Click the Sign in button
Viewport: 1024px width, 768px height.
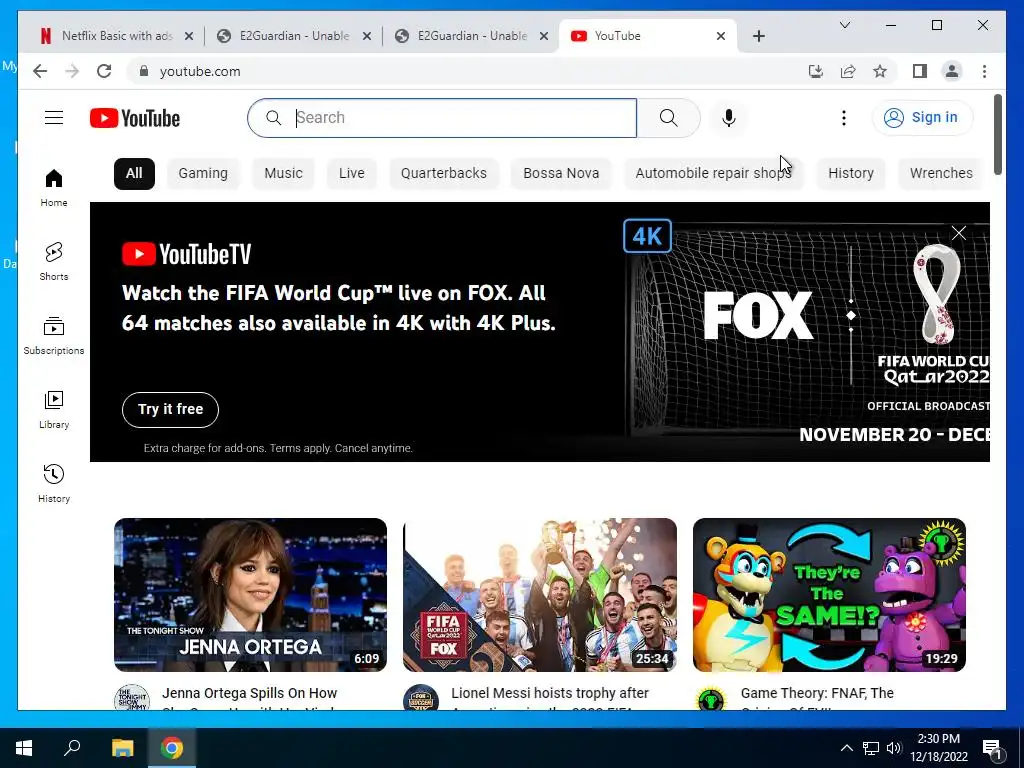point(921,118)
